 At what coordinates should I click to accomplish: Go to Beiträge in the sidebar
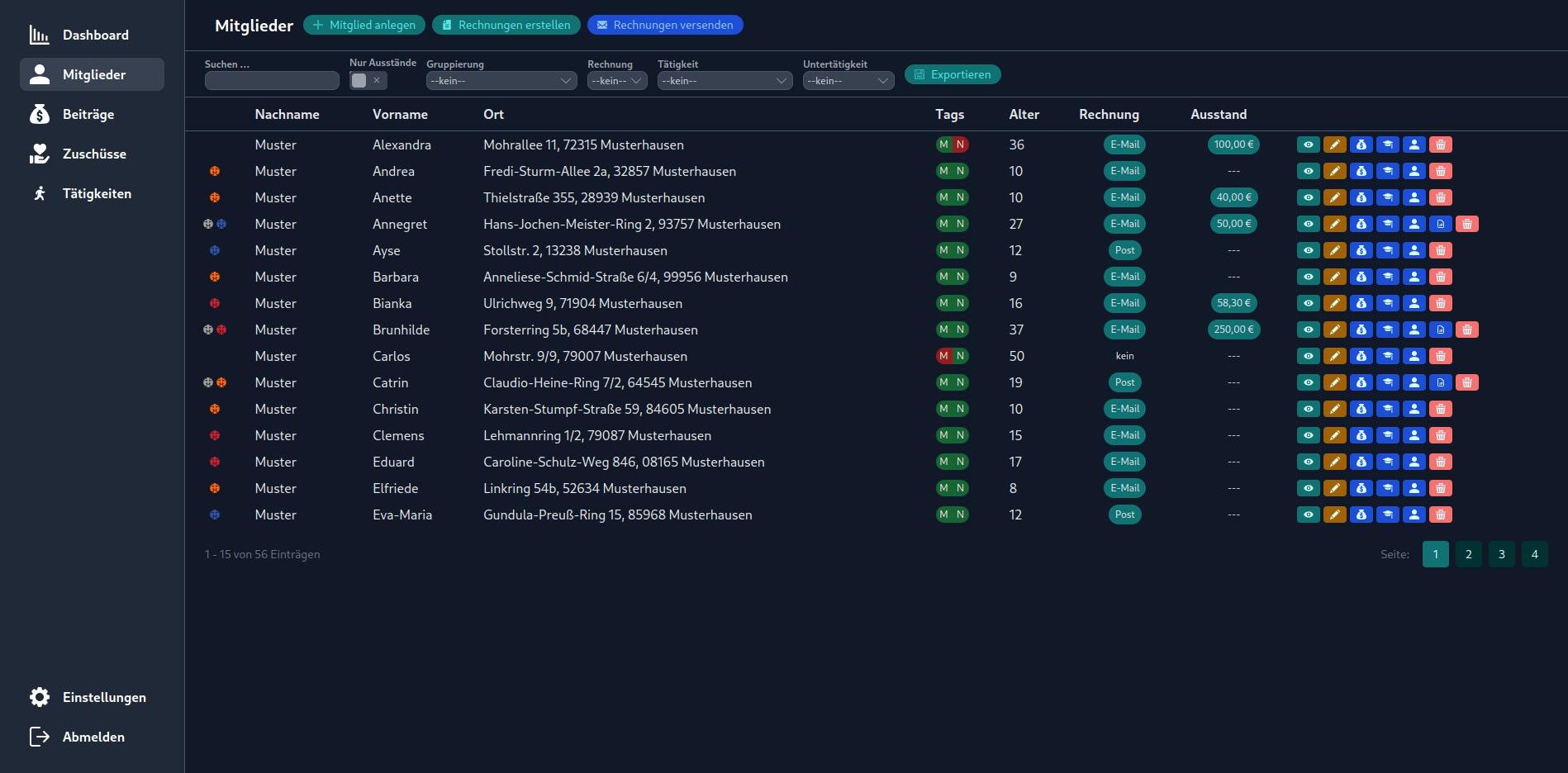pos(88,114)
